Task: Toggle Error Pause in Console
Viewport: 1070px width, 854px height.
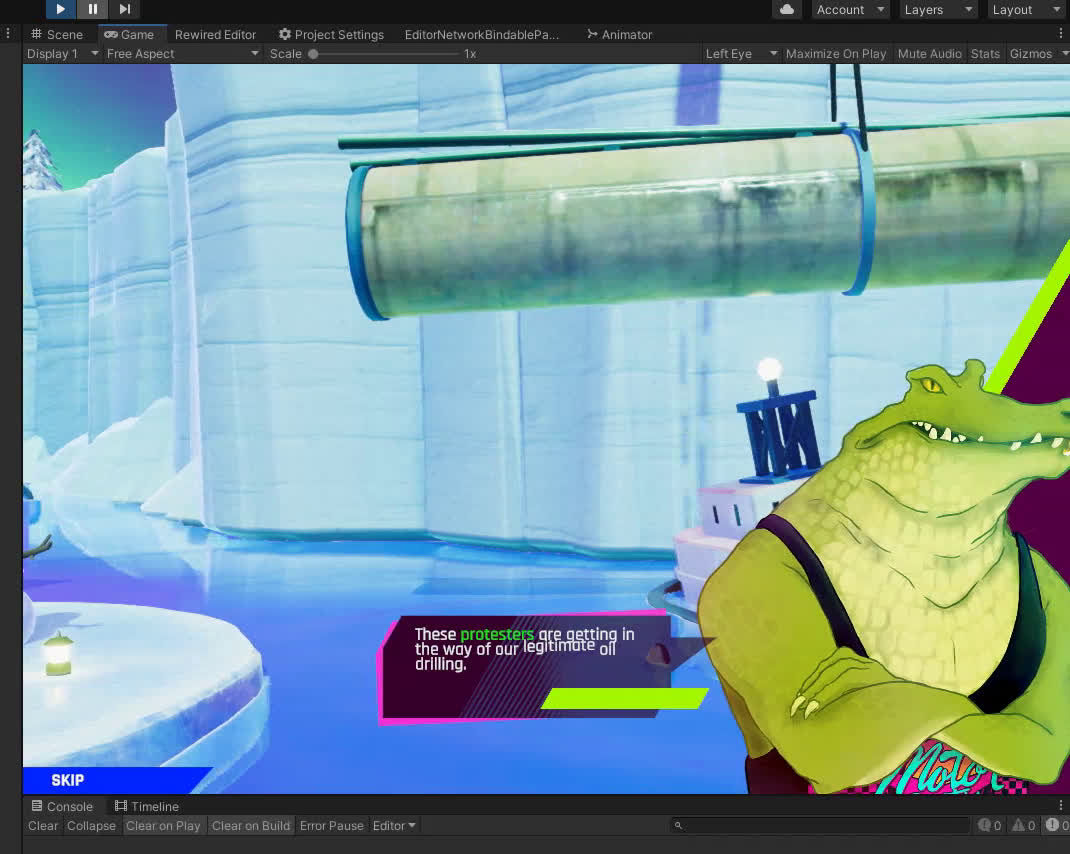Action: point(331,826)
